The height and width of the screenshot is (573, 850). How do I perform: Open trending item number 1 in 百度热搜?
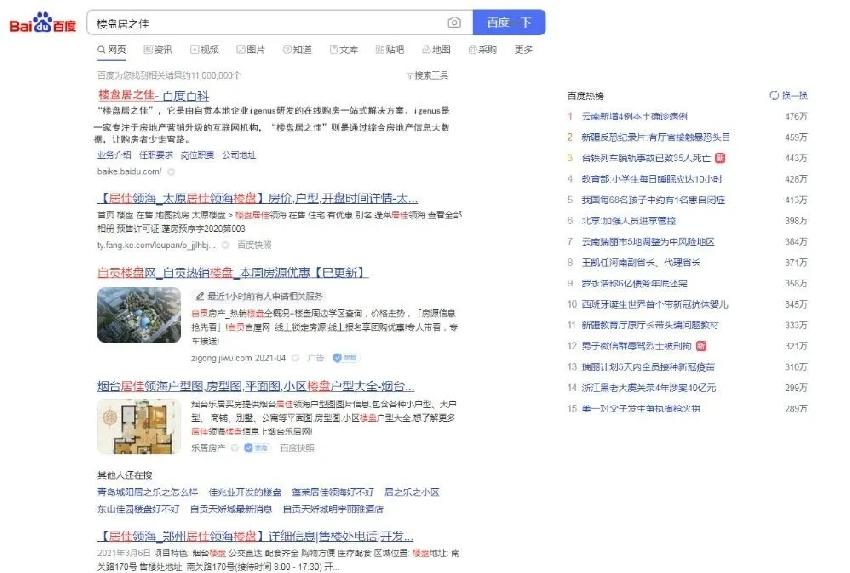pyautogui.click(x=634, y=116)
